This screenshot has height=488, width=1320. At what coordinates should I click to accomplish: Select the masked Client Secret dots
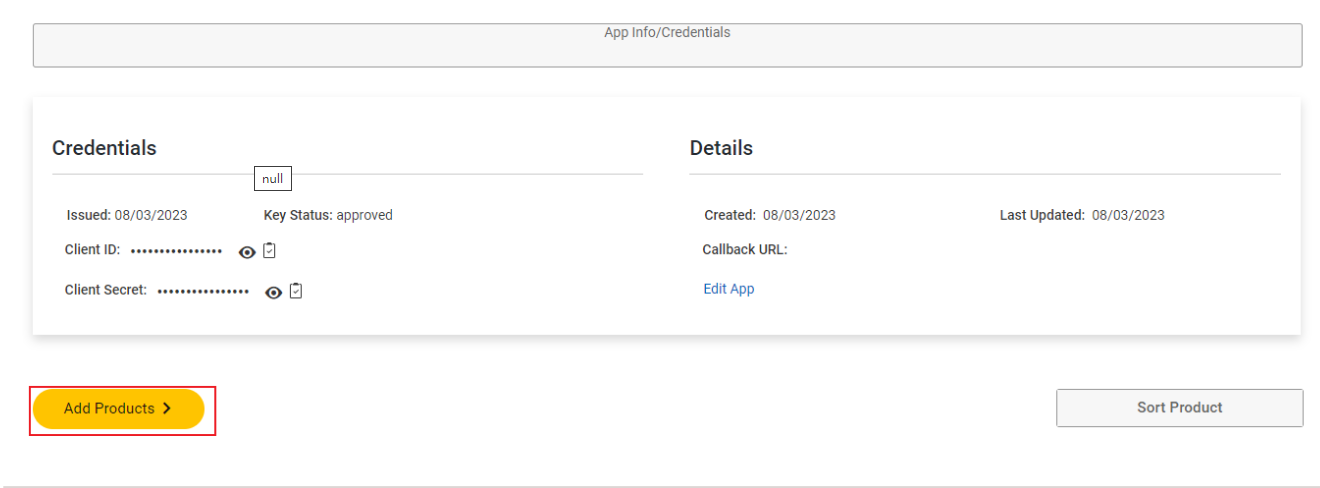point(203,291)
